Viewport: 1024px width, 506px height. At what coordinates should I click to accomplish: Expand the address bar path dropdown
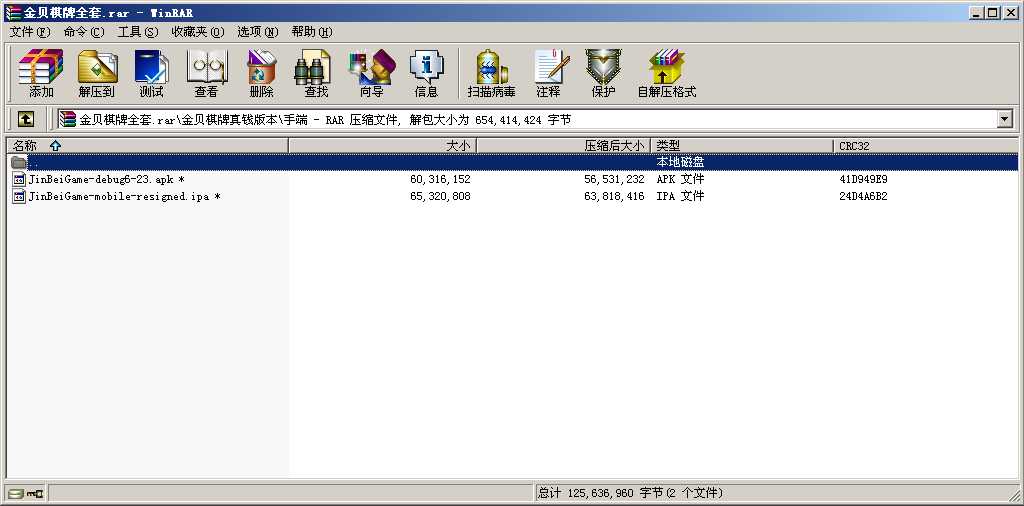[x=1004, y=119]
